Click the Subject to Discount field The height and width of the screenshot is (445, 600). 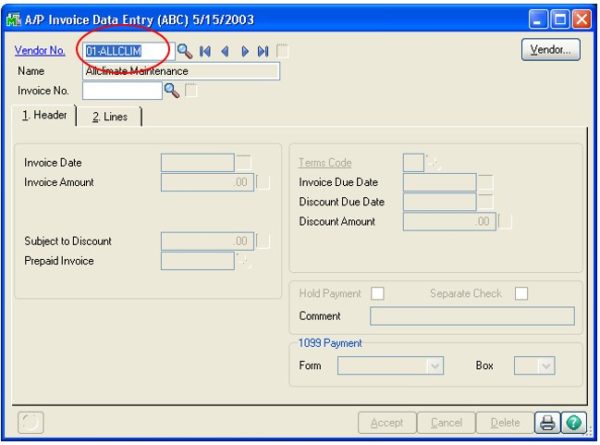click(207, 241)
